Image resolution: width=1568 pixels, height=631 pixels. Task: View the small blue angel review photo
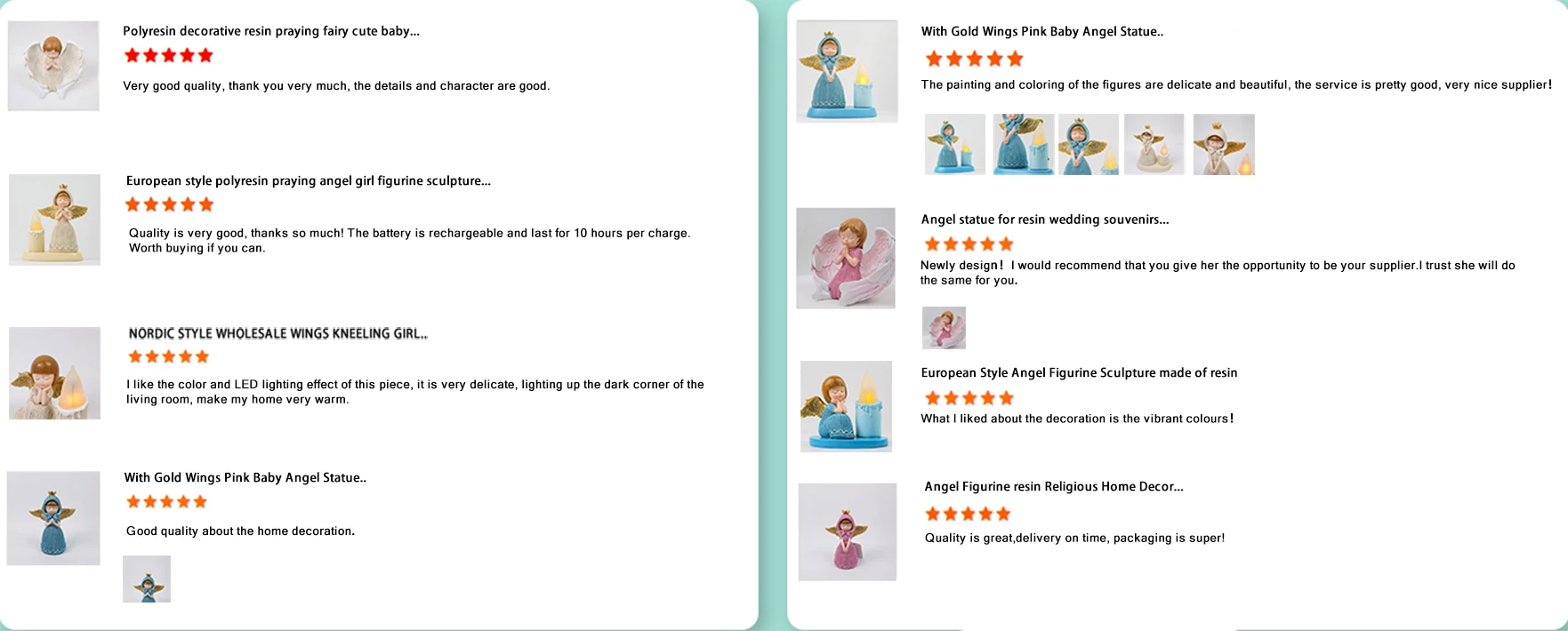click(147, 579)
